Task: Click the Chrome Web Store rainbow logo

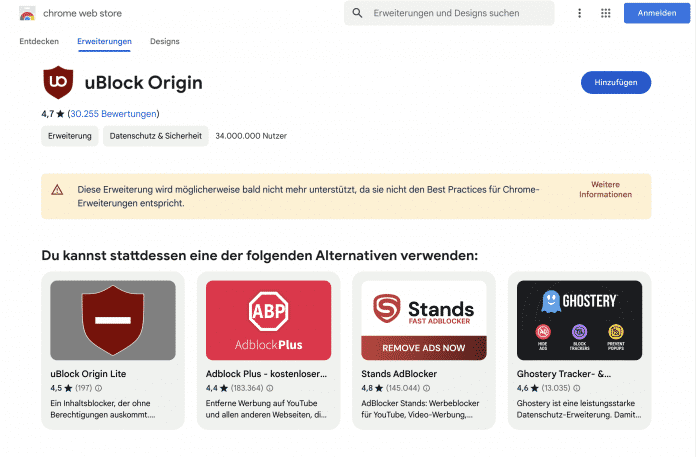Action: pos(27,14)
